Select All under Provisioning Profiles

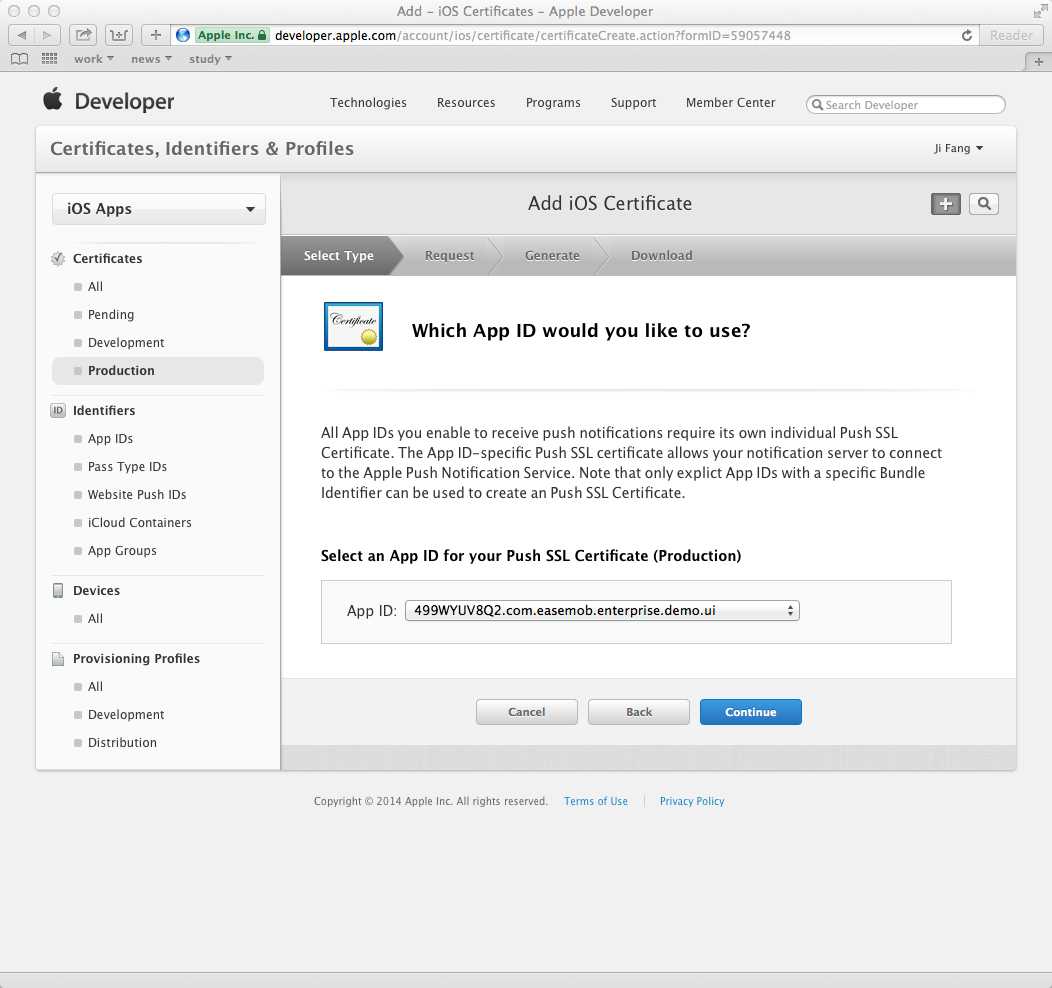(95, 687)
